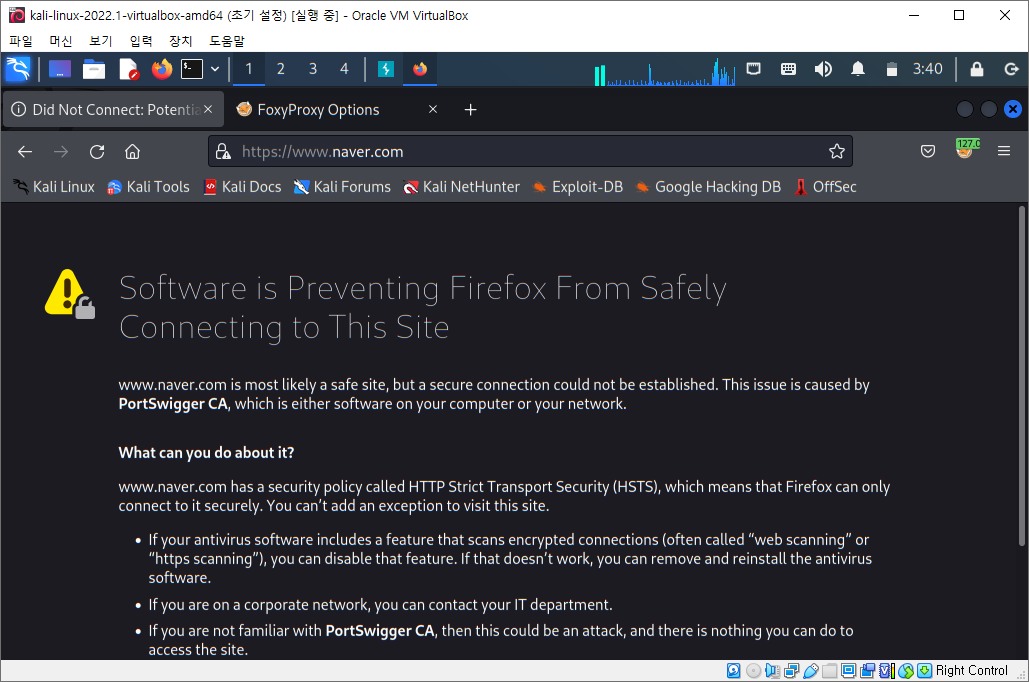Open the FoxyProxy extension icon
This screenshot has width=1029, height=682.
click(x=967, y=149)
